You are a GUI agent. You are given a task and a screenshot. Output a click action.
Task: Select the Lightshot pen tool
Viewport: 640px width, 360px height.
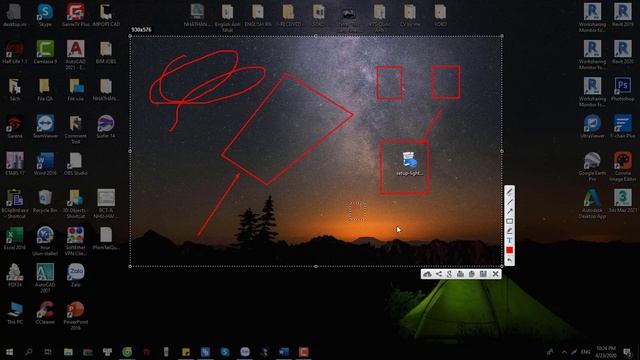509,191
